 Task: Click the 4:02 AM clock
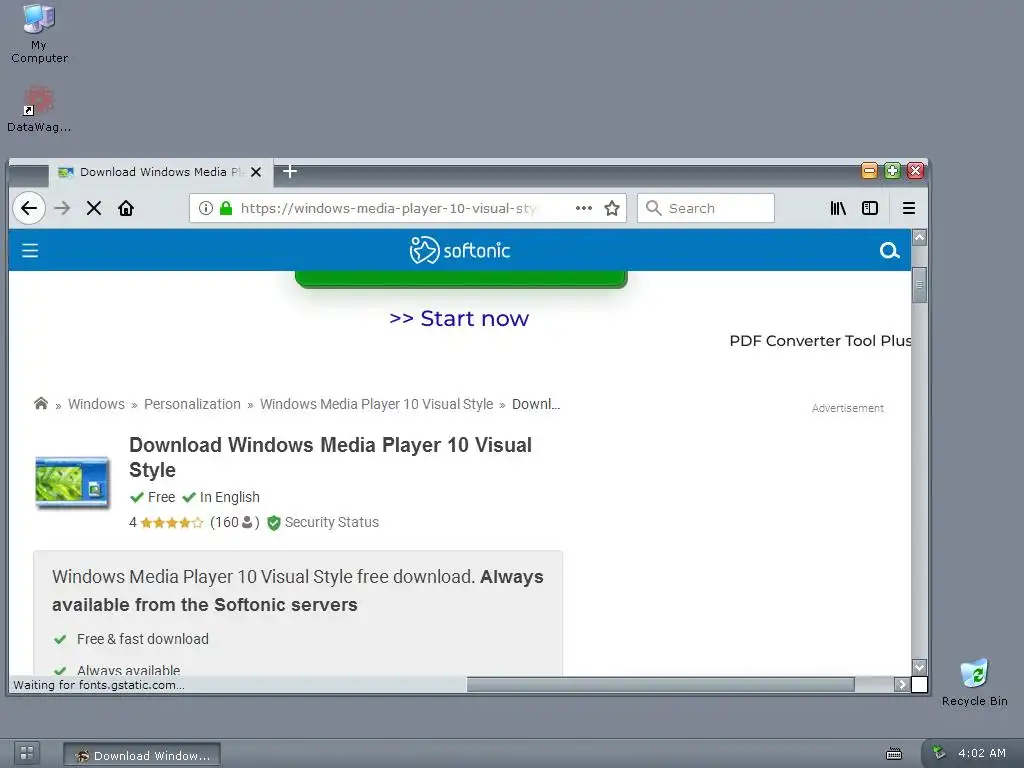[982, 753]
